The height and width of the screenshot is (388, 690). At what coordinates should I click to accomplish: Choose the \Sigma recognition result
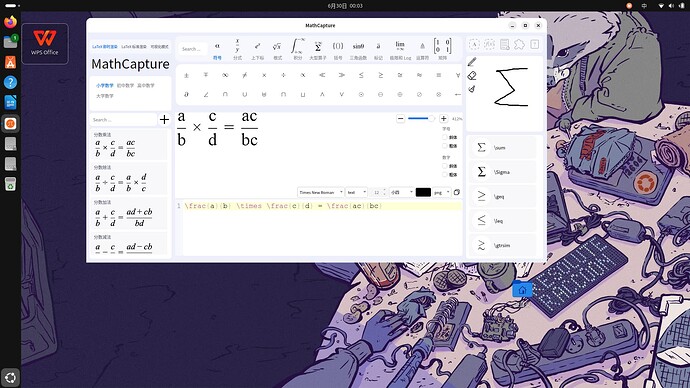tap(503, 172)
